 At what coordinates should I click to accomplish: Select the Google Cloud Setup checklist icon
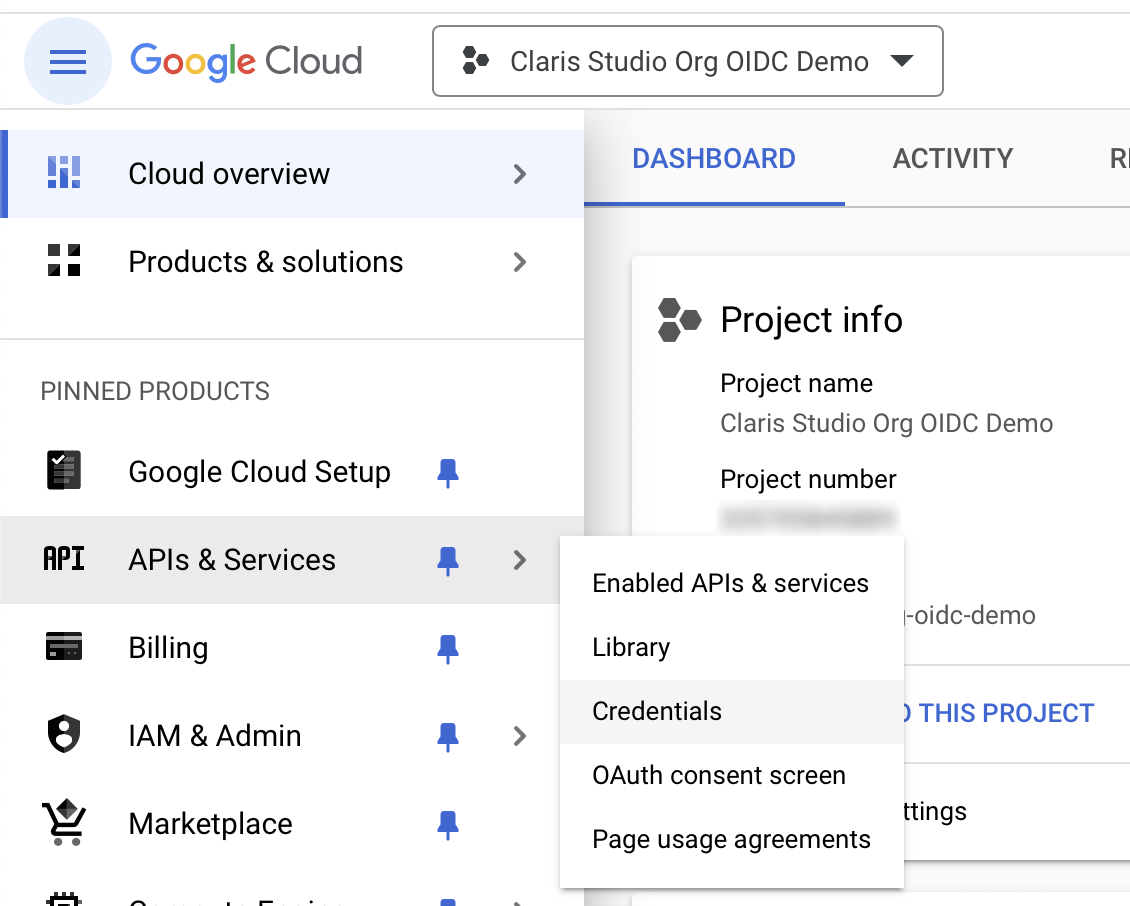click(x=63, y=471)
